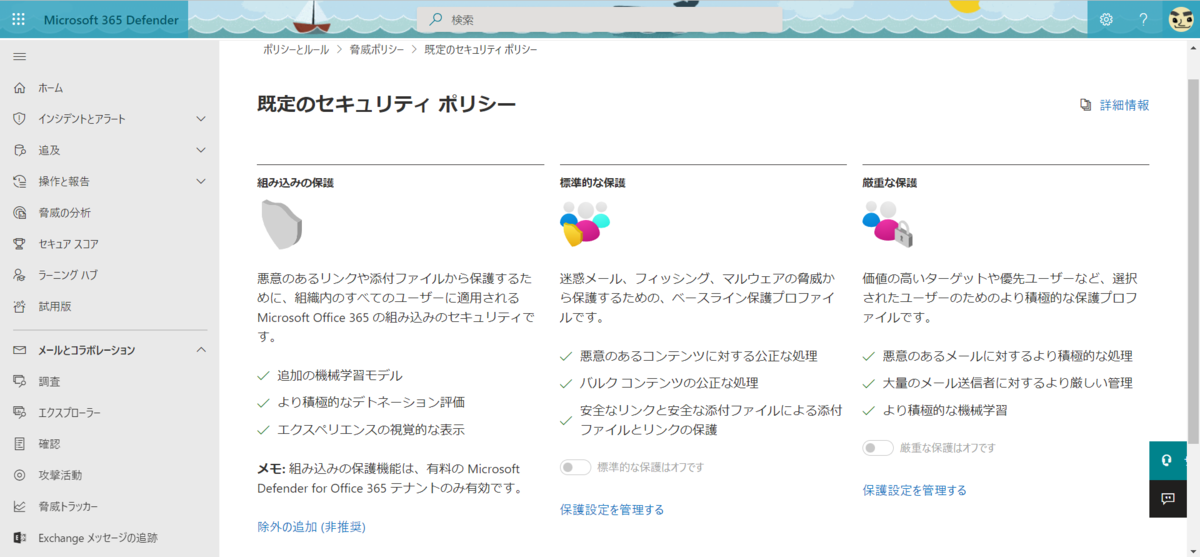Screen dimensions: 1200x557
Task: Click the 組み込みの保護 shield illustration
Action: [x=280, y=224]
